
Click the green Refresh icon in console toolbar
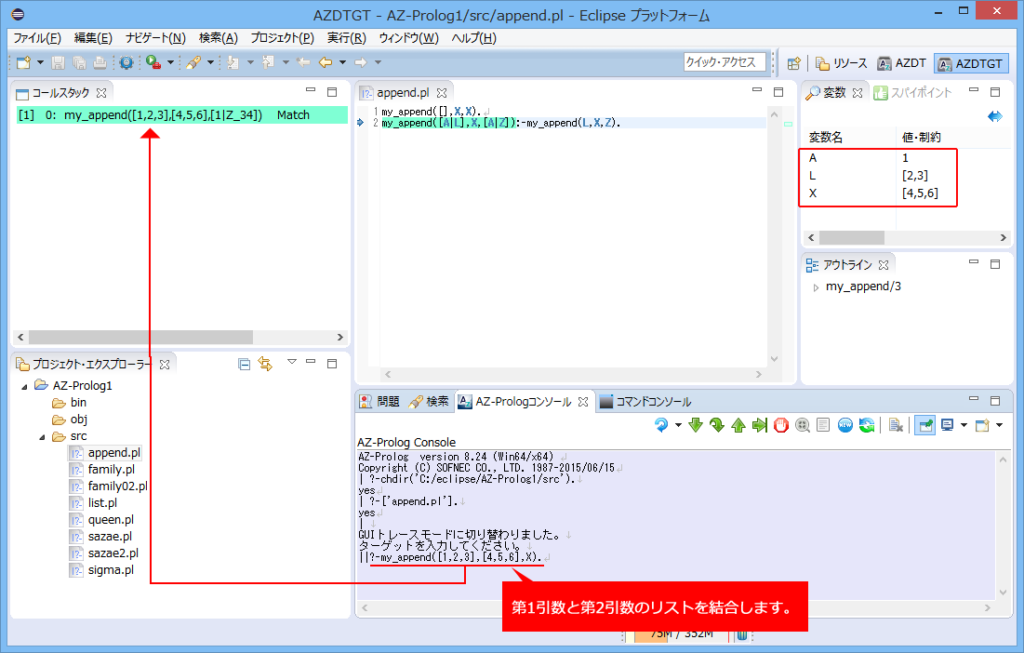coord(866,425)
